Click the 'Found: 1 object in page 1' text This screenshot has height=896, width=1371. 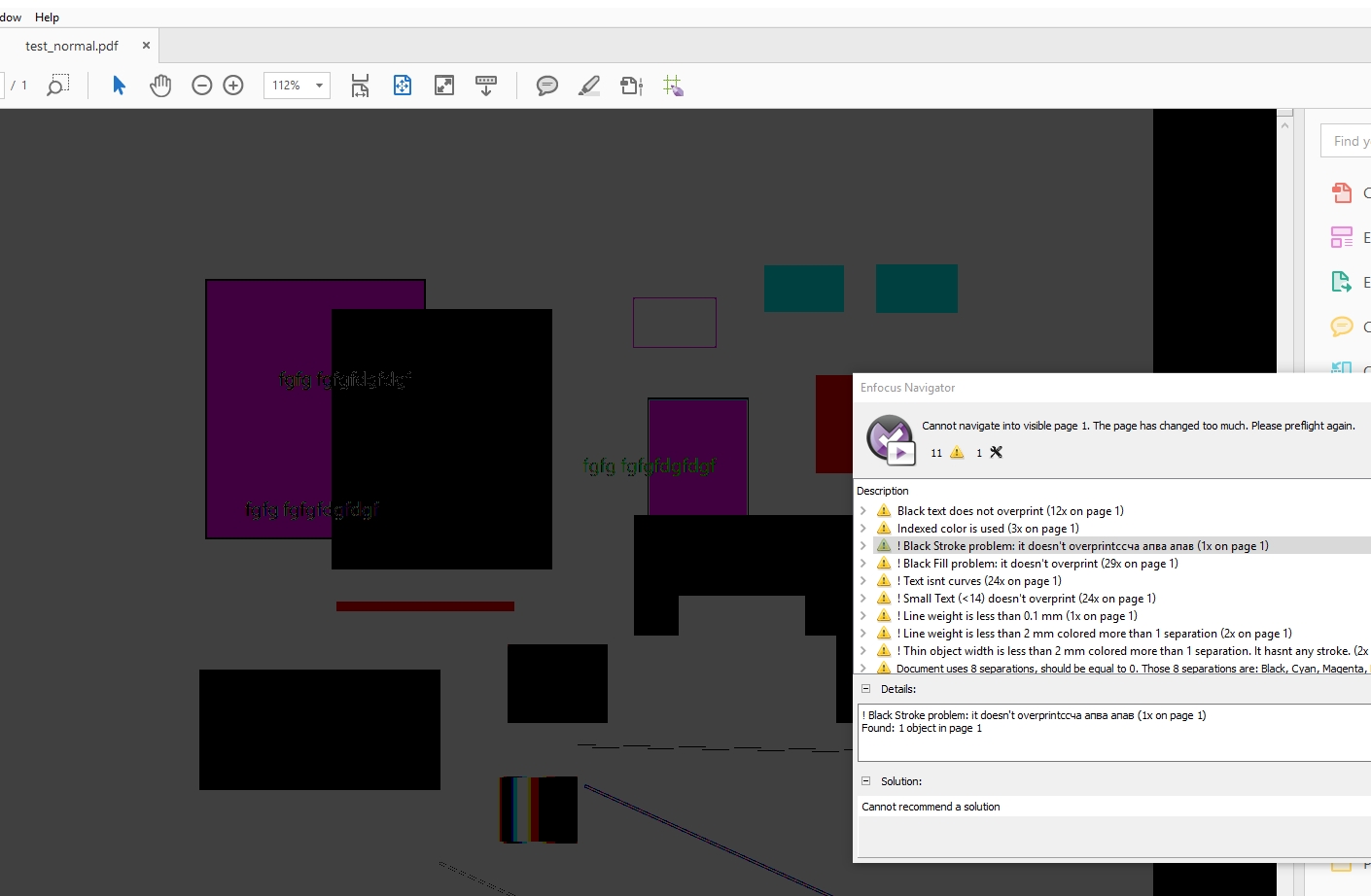(922, 728)
